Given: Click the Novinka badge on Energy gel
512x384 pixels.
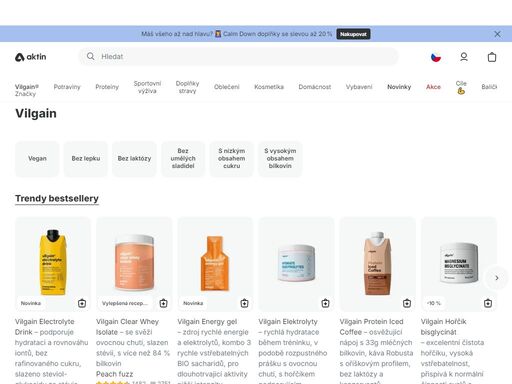Looking at the screenshot, I should [193, 303].
